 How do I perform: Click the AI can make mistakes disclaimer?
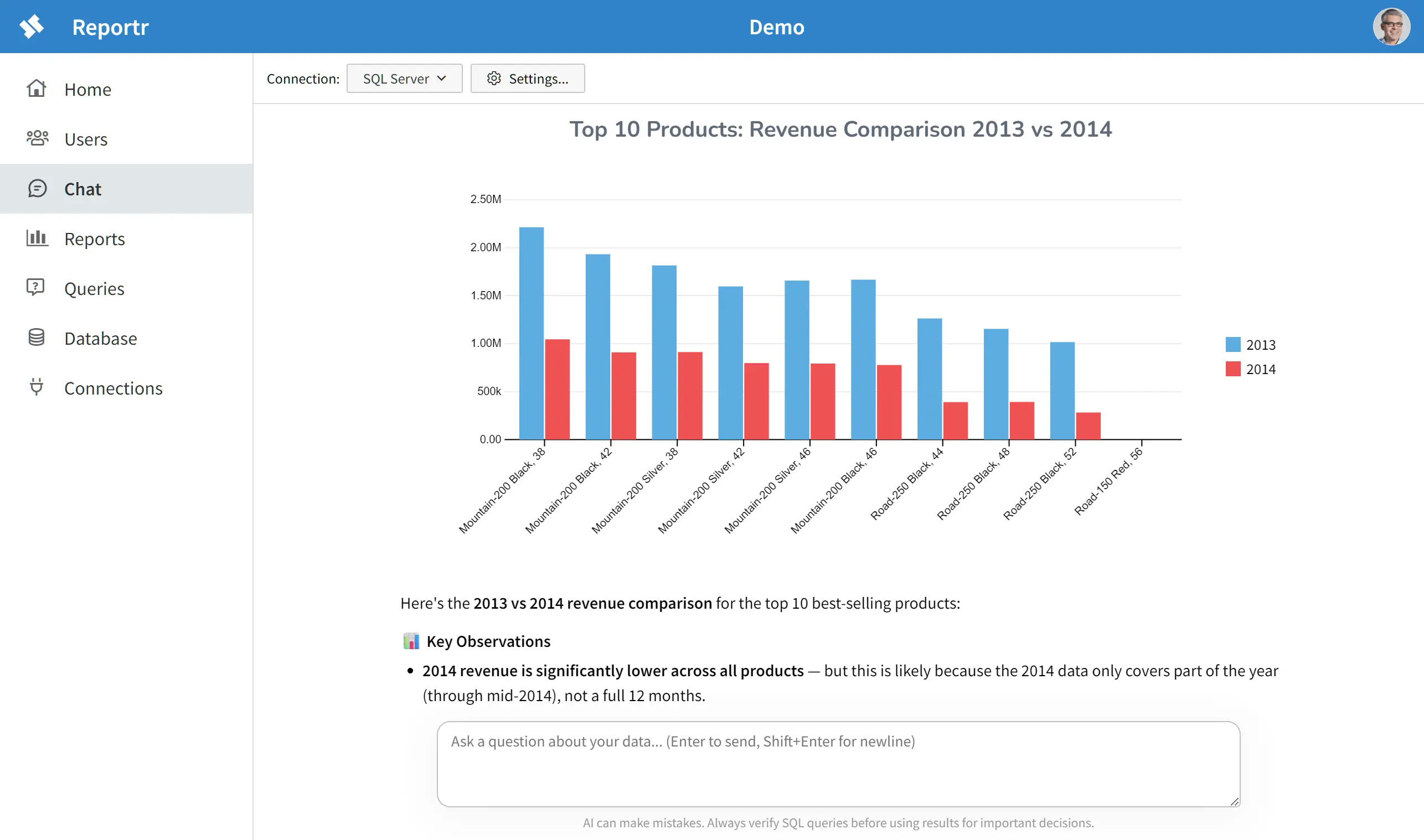tap(839, 822)
